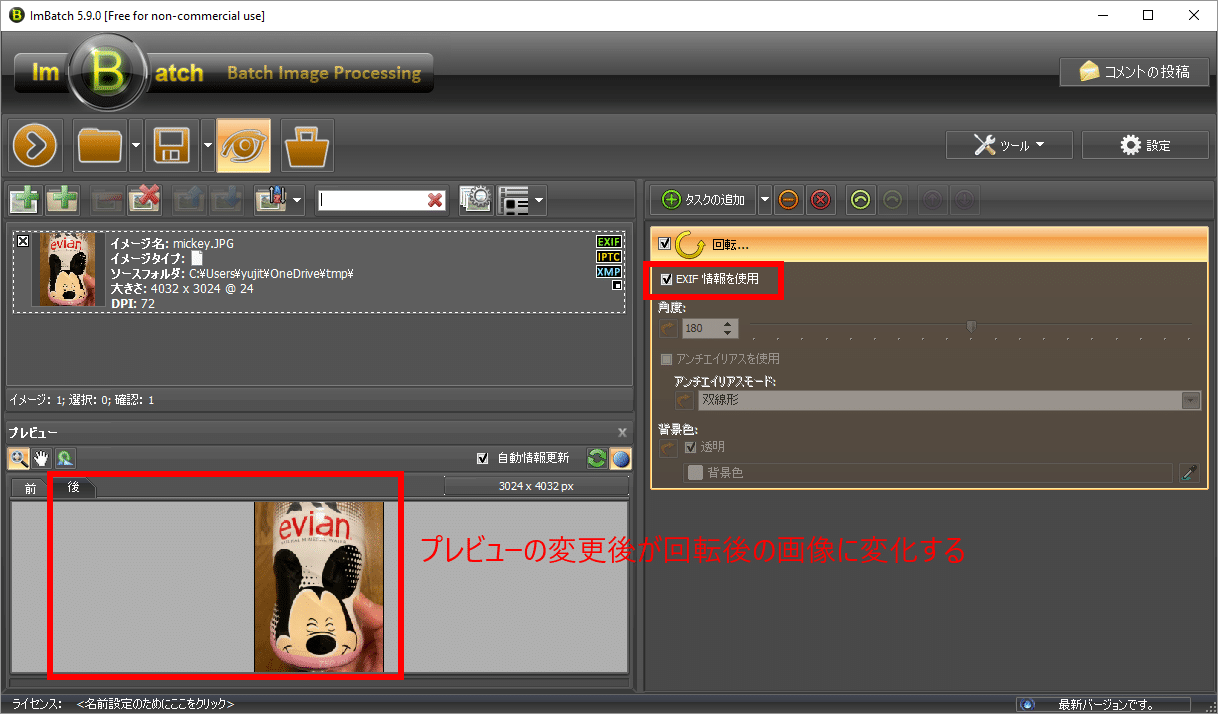Open the image preview panel (eye icon)
Viewport: 1218px width, 714px height.
pyautogui.click(x=244, y=145)
